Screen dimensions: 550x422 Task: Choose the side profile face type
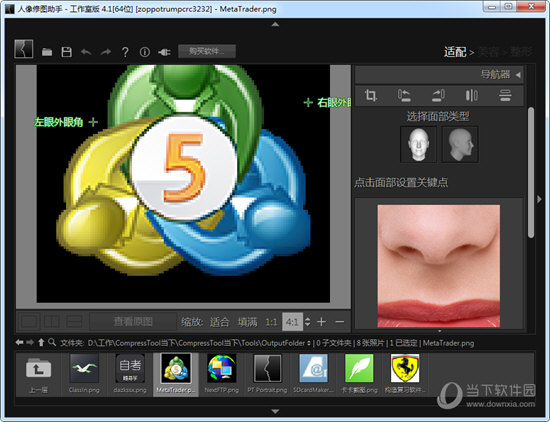pos(460,144)
